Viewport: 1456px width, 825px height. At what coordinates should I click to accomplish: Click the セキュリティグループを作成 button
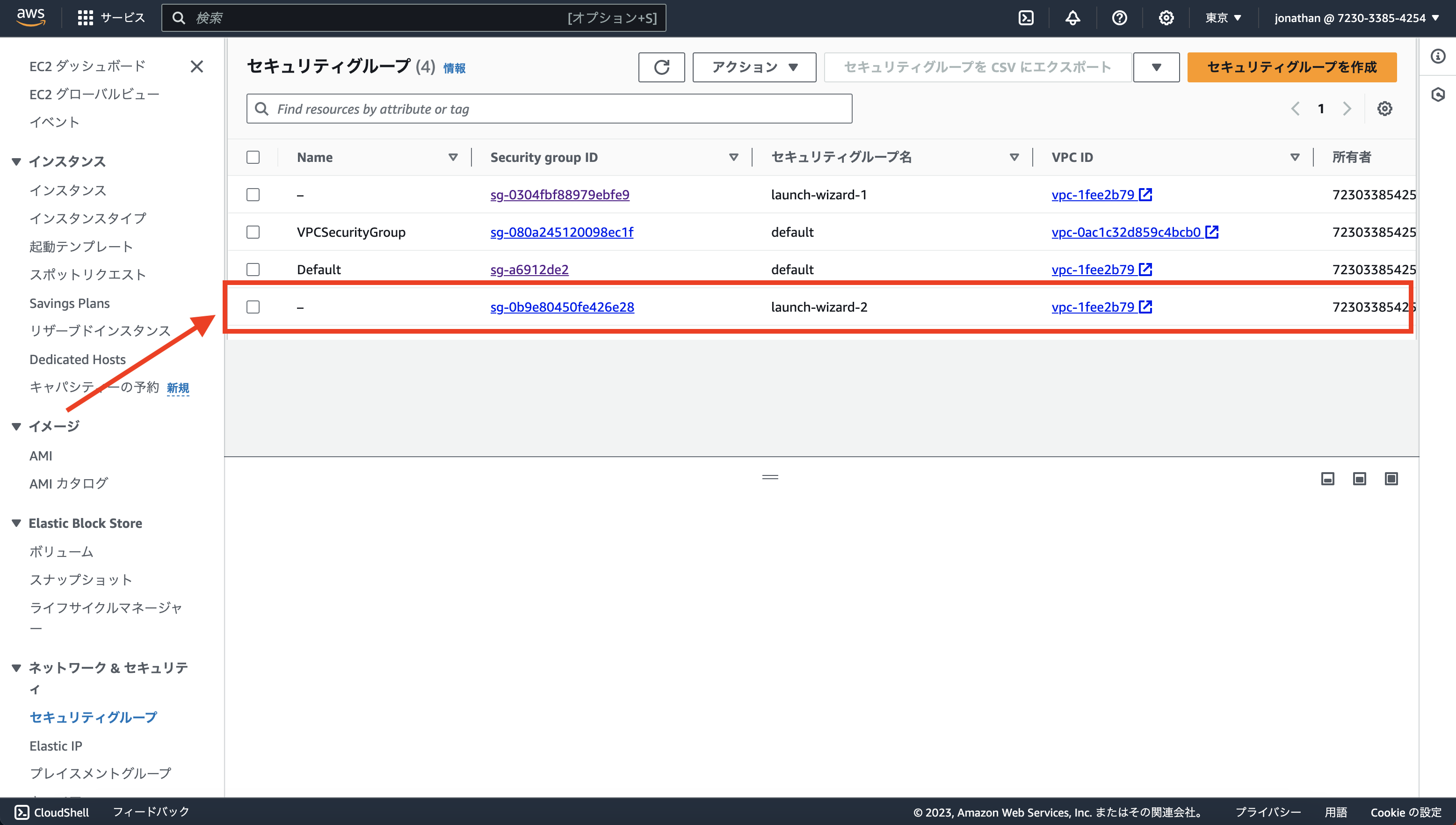click(1291, 67)
